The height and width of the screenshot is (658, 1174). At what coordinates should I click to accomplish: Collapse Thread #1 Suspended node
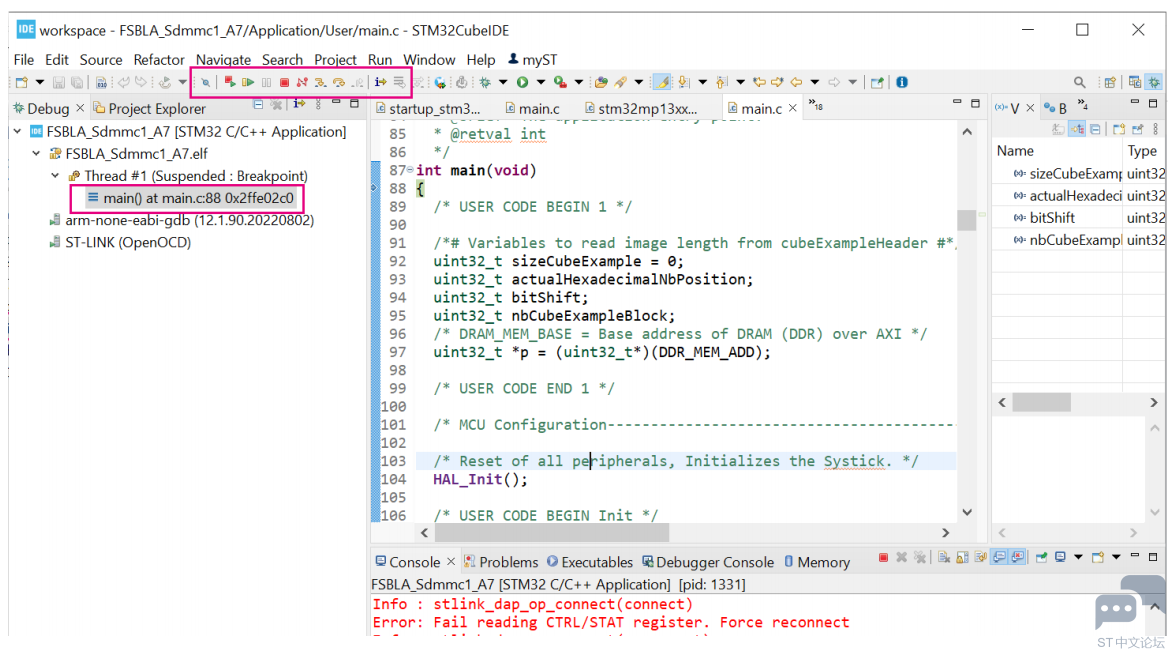pyautogui.click(x=55, y=176)
